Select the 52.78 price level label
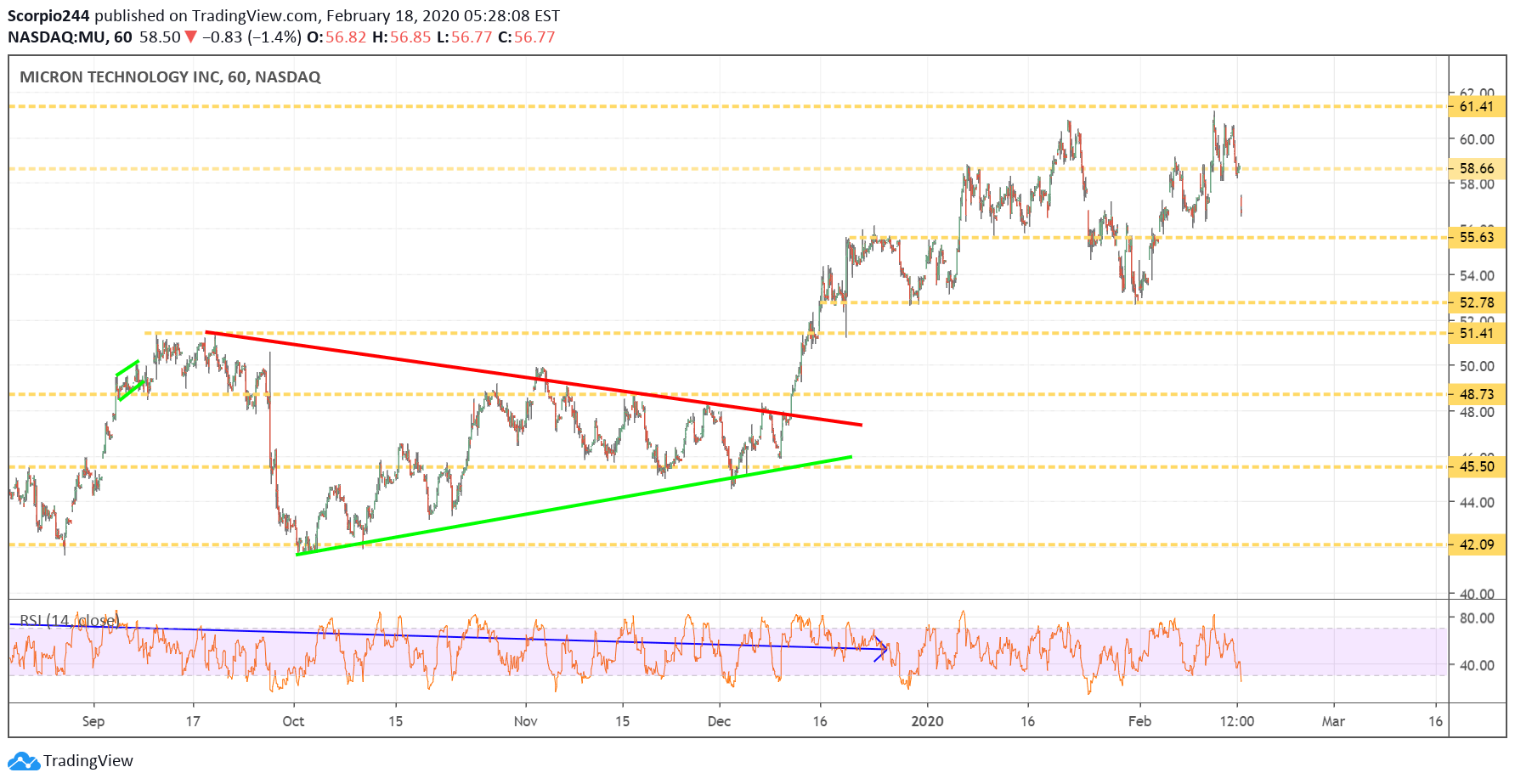 pyautogui.click(x=1477, y=302)
